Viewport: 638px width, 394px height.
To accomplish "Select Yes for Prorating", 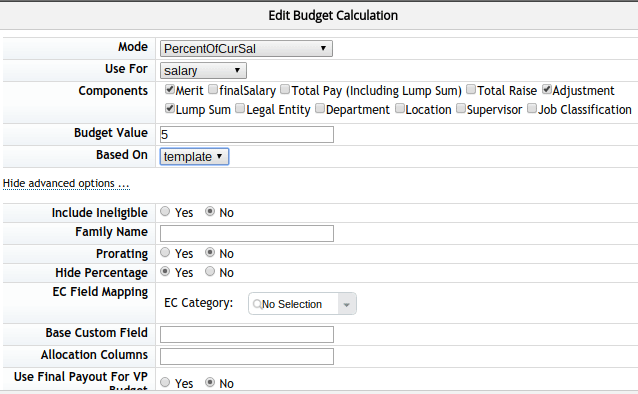I will tap(165, 252).
